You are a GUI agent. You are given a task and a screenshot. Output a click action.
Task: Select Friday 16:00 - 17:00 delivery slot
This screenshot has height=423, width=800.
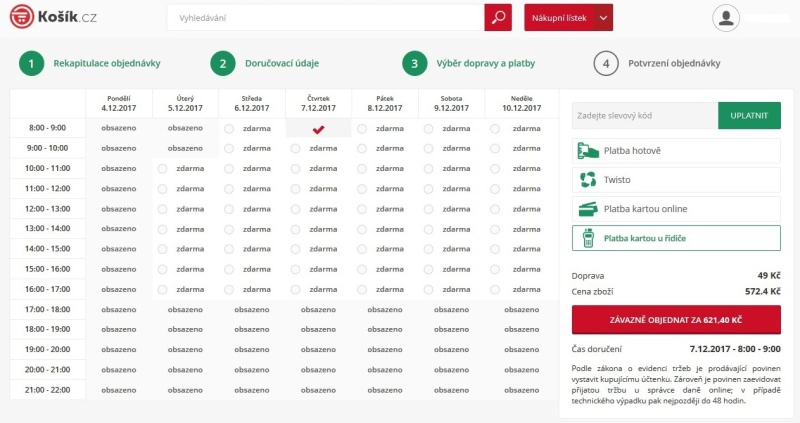click(x=362, y=289)
